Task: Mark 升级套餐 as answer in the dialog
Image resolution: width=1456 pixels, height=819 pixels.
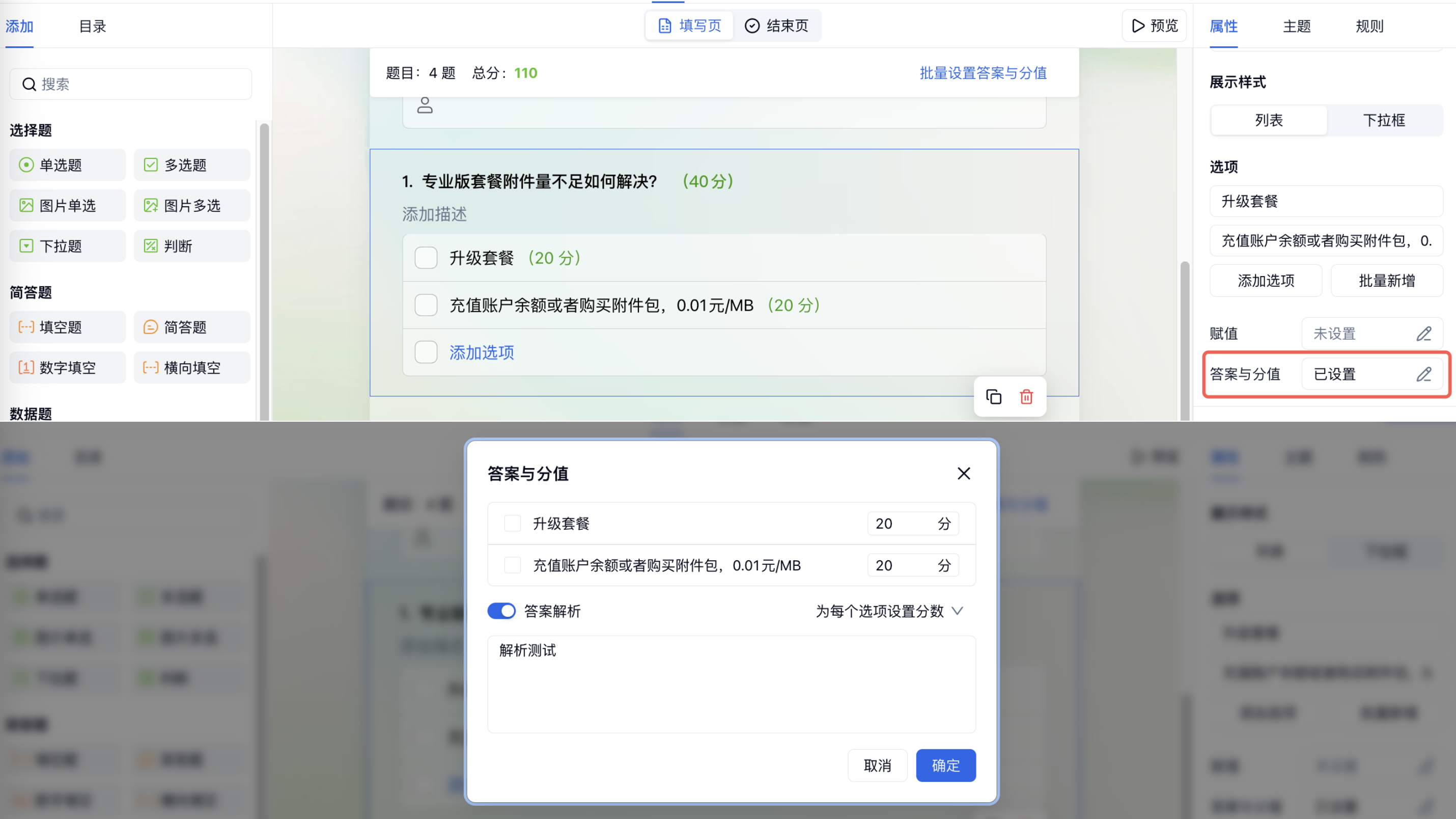Action: pyautogui.click(x=512, y=523)
